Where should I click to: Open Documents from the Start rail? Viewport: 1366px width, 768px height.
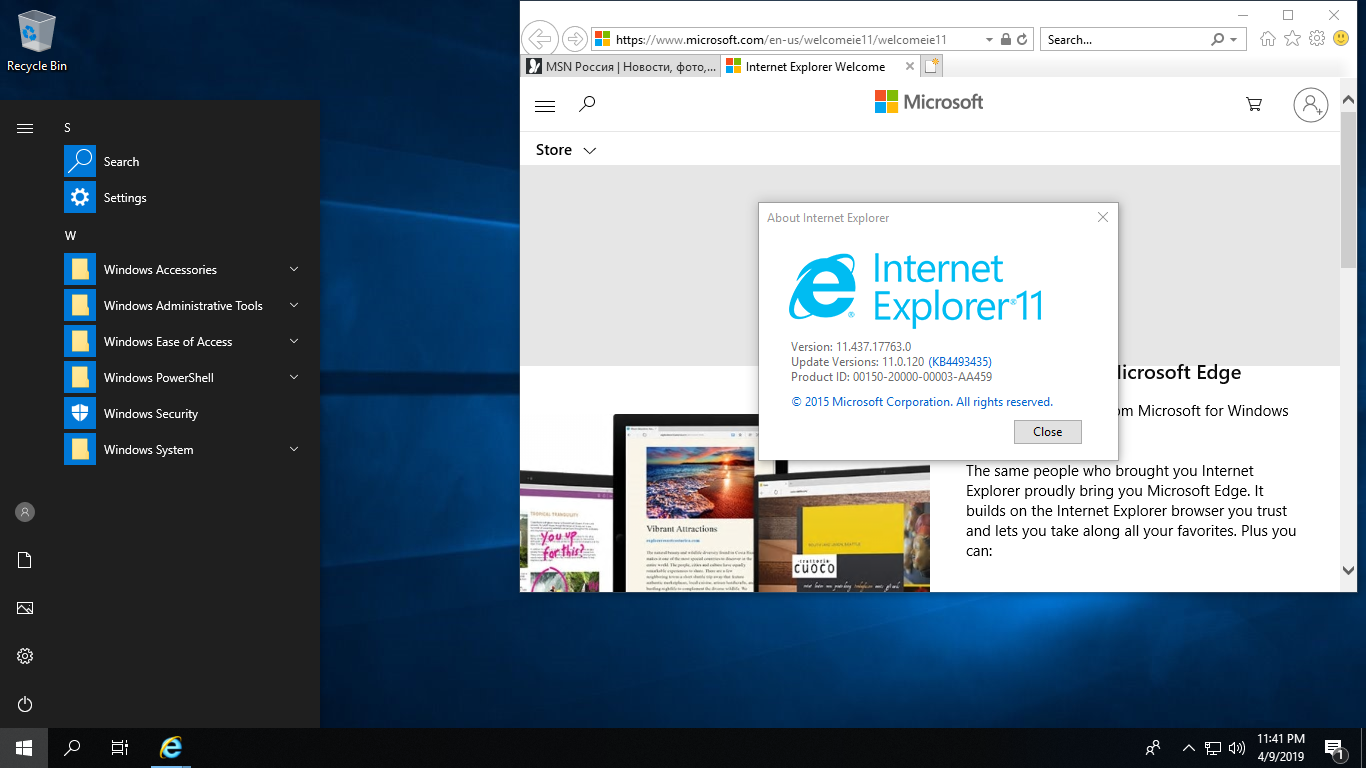pos(25,560)
